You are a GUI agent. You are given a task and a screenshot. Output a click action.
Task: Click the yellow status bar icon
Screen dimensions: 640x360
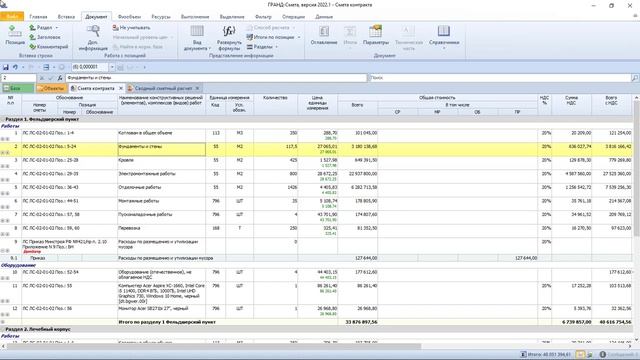click(x=580, y=354)
